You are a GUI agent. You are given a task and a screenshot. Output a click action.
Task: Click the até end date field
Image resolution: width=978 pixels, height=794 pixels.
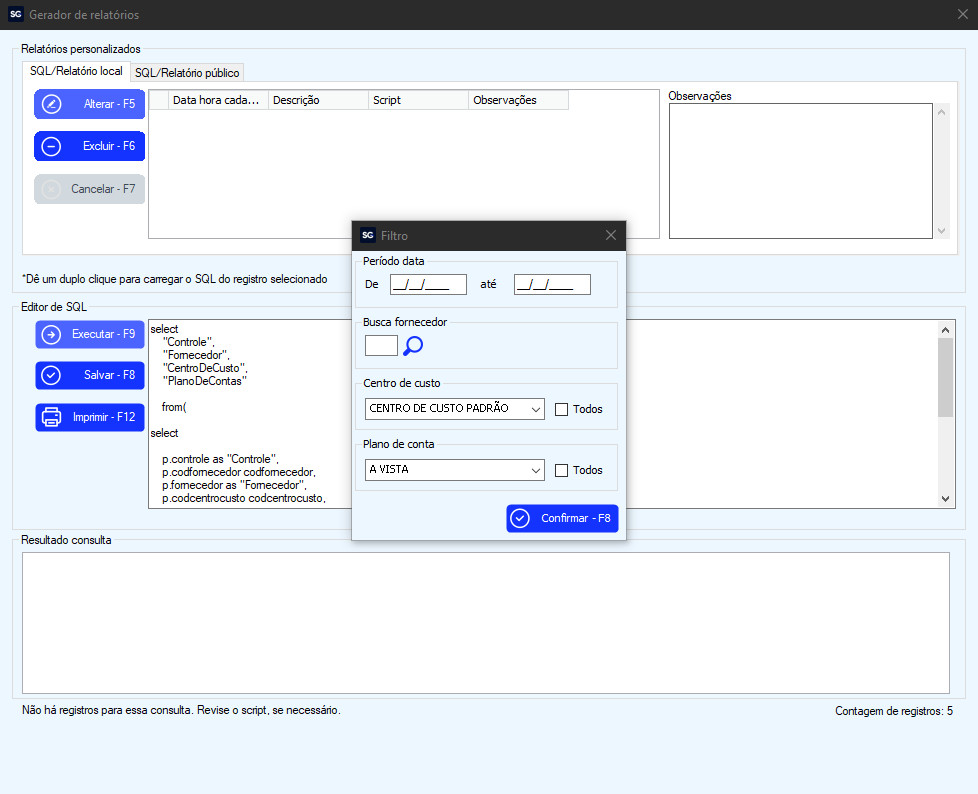coord(552,285)
